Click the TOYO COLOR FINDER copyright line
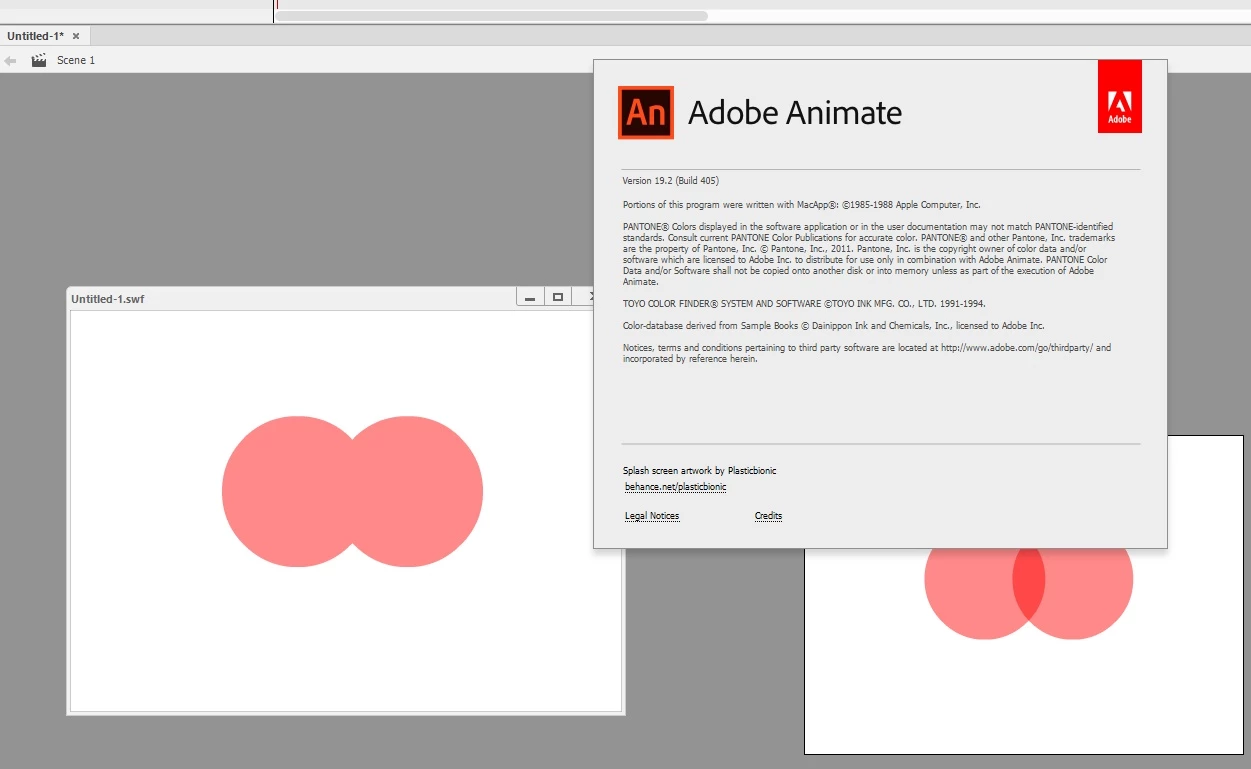 (x=805, y=303)
